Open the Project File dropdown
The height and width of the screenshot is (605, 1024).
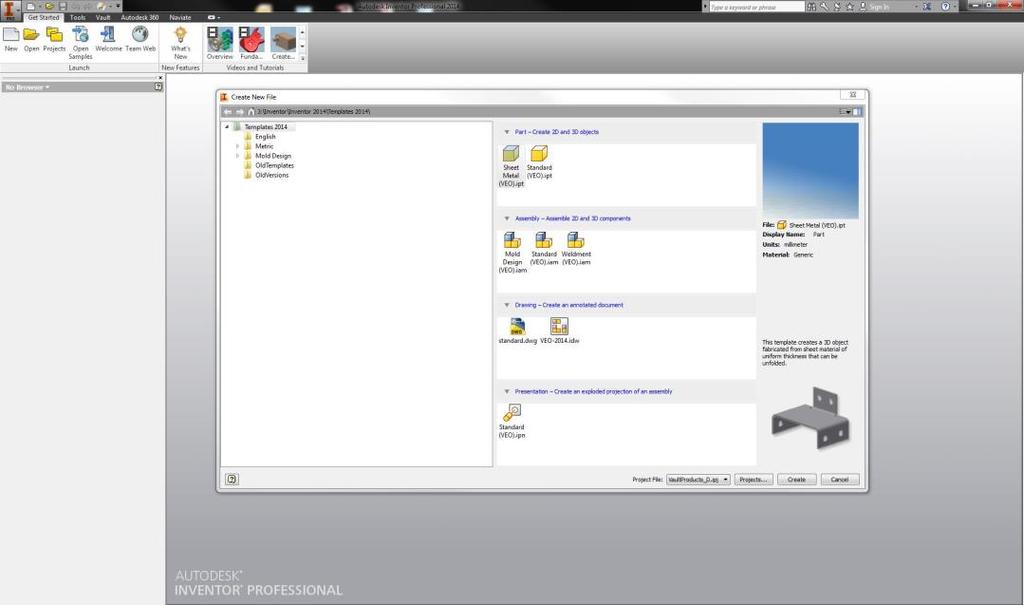point(698,480)
